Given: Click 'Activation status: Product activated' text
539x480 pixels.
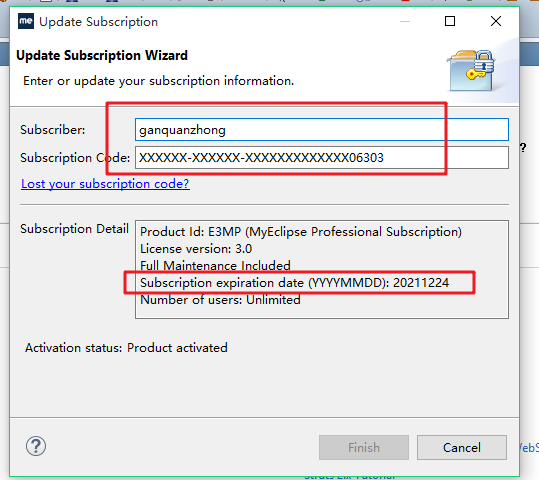Looking at the screenshot, I should 126,348.
